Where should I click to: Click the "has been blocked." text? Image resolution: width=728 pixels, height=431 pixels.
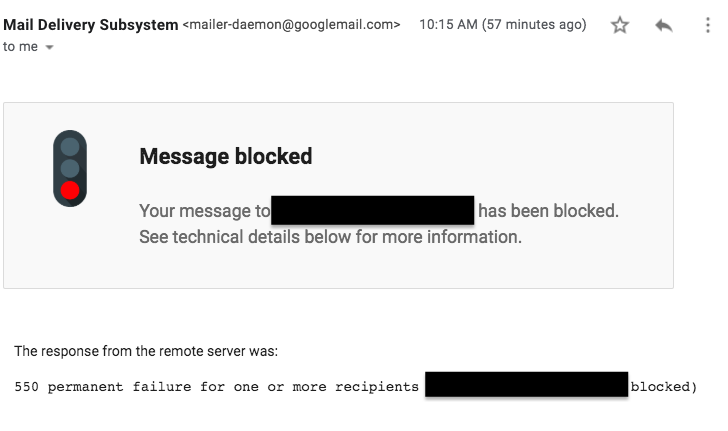point(548,211)
